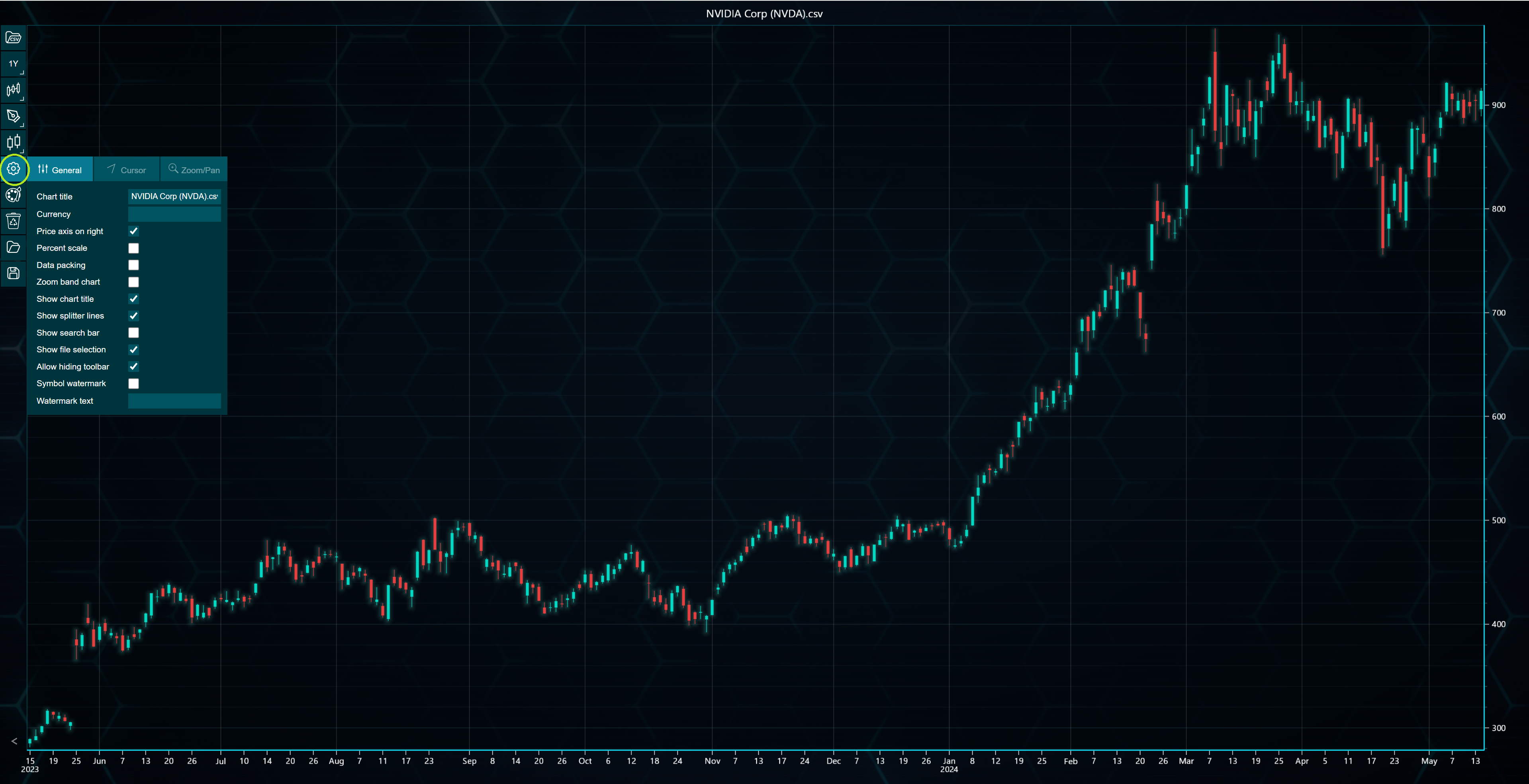Click the 'Price axis on right' label
This screenshot has width=1529, height=784.
tap(70, 231)
